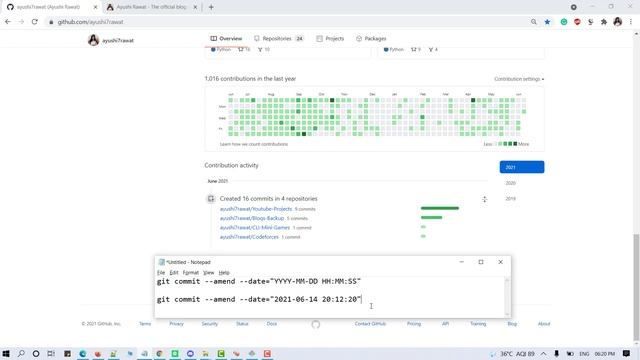
Task: Open the Chrome profile avatar
Action: pos(618,22)
